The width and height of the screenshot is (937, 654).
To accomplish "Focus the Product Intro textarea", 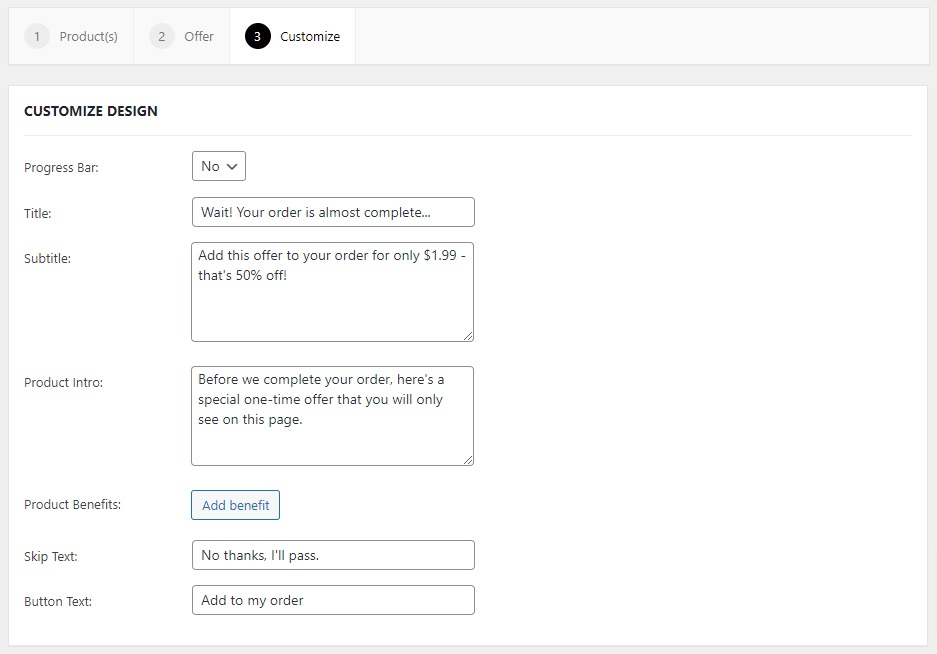I will point(332,414).
